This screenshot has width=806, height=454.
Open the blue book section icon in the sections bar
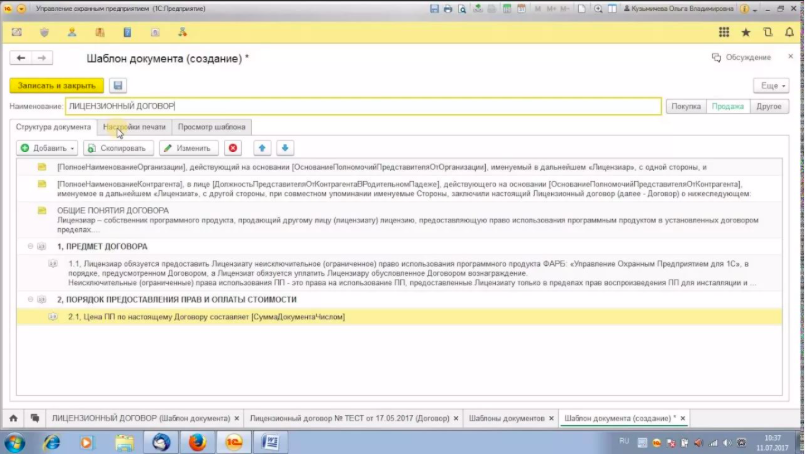[x=127, y=32]
